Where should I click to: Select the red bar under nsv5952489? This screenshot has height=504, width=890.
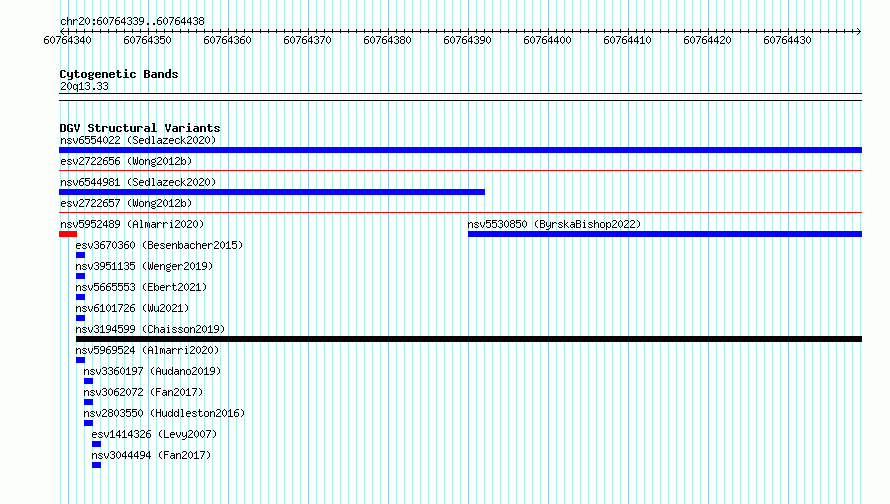click(x=68, y=234)
